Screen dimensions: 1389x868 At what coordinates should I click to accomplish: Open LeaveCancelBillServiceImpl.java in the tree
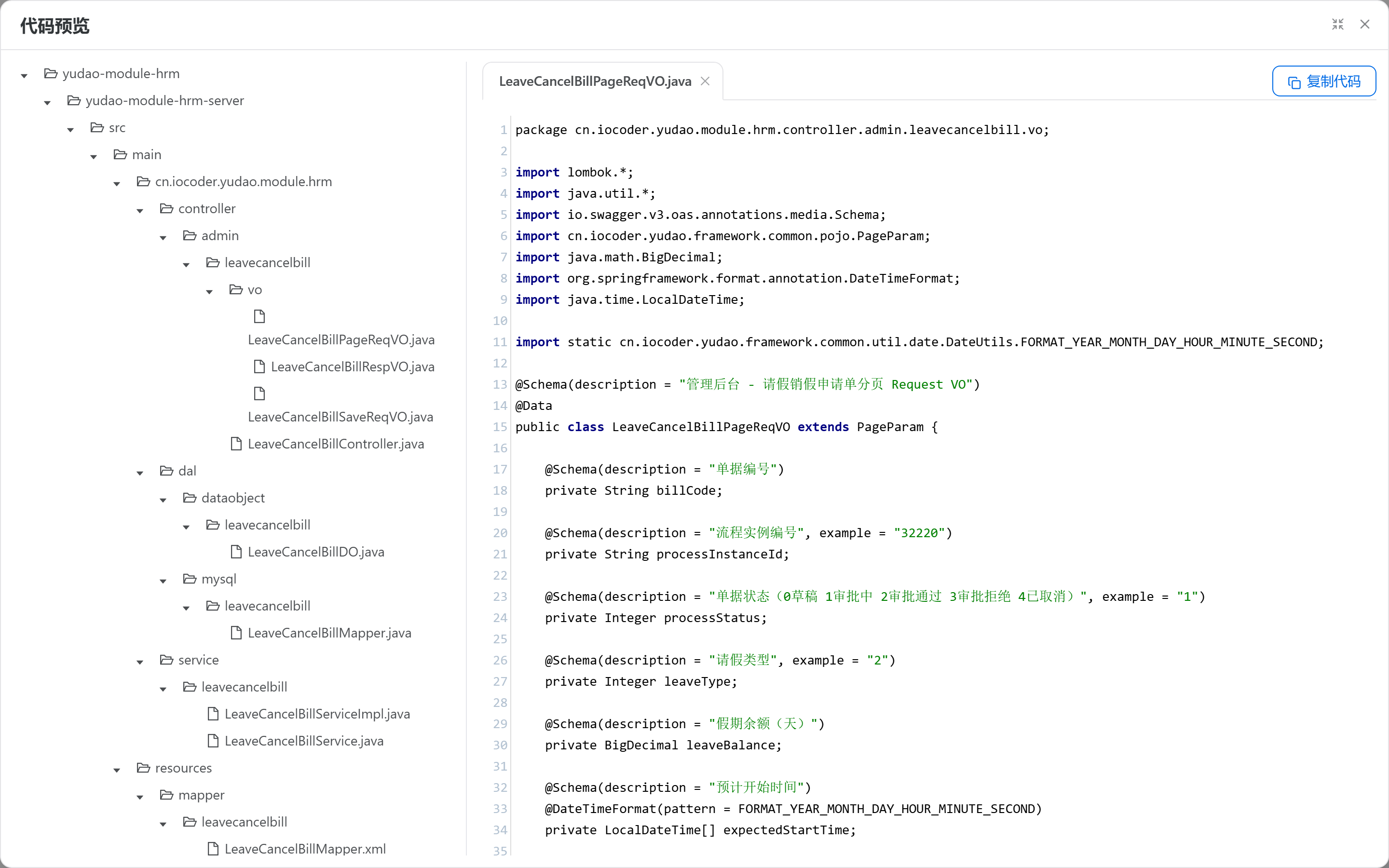point(317,714)
